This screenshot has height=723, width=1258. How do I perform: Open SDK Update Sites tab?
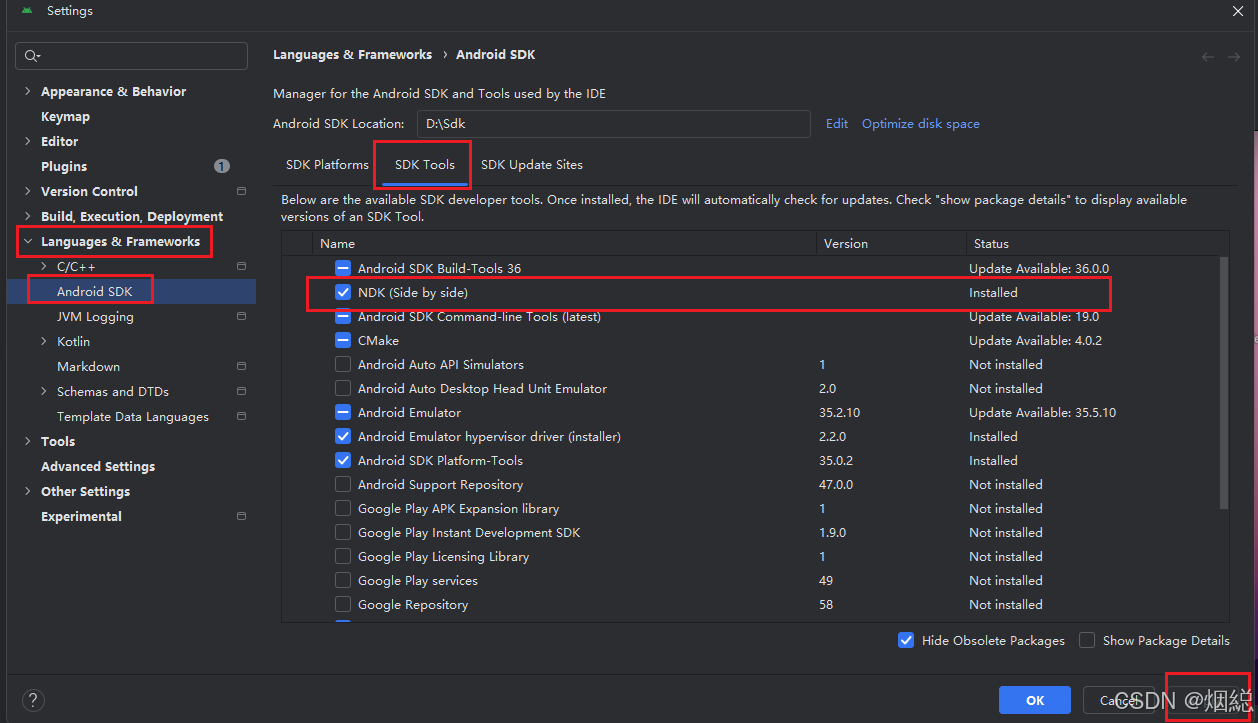531,164
